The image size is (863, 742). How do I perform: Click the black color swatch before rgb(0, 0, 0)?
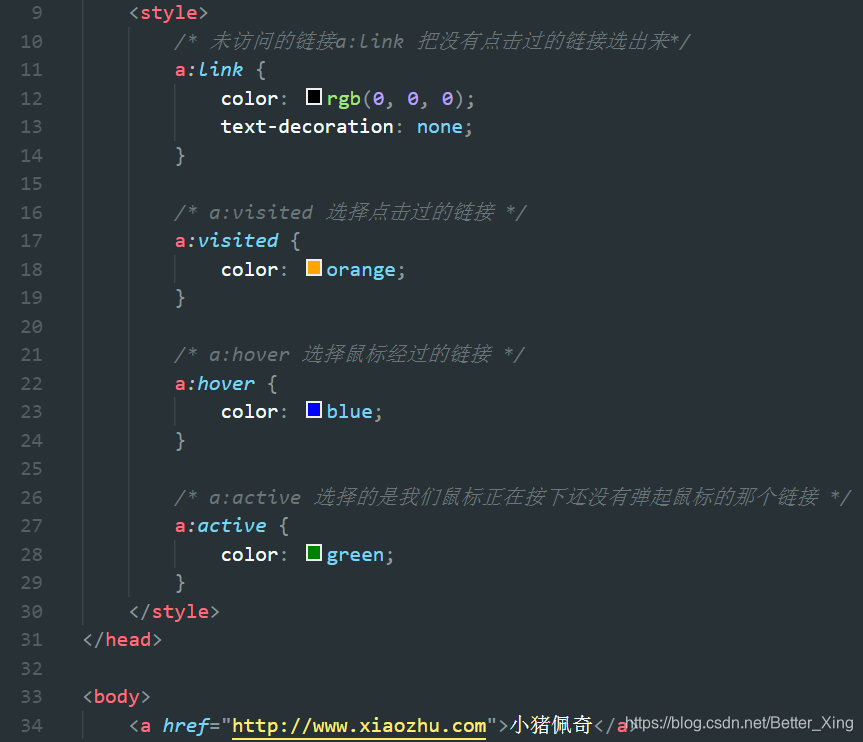(x=314, y=97)
